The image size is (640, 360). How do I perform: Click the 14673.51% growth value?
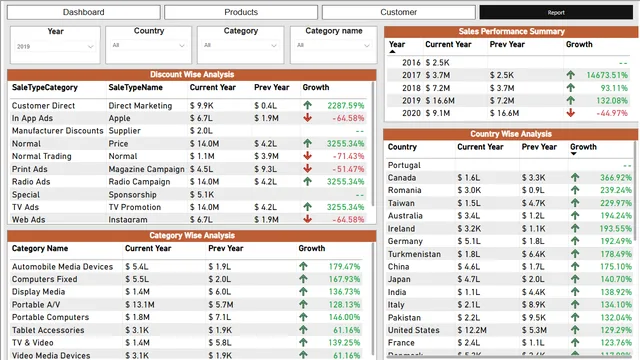click(x=607, y=75)
